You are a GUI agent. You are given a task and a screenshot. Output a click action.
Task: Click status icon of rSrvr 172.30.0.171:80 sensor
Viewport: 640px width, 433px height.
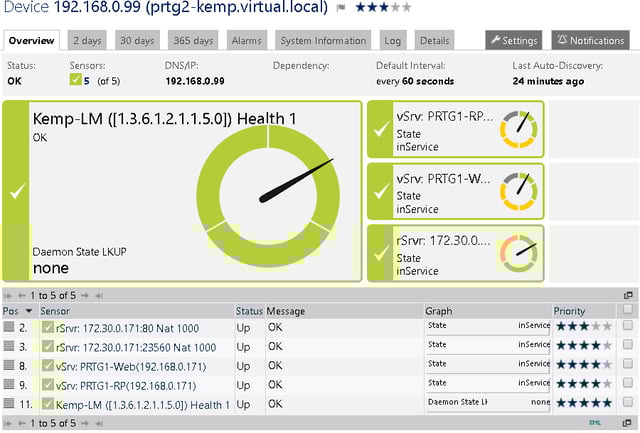click(x=48, y=327)
